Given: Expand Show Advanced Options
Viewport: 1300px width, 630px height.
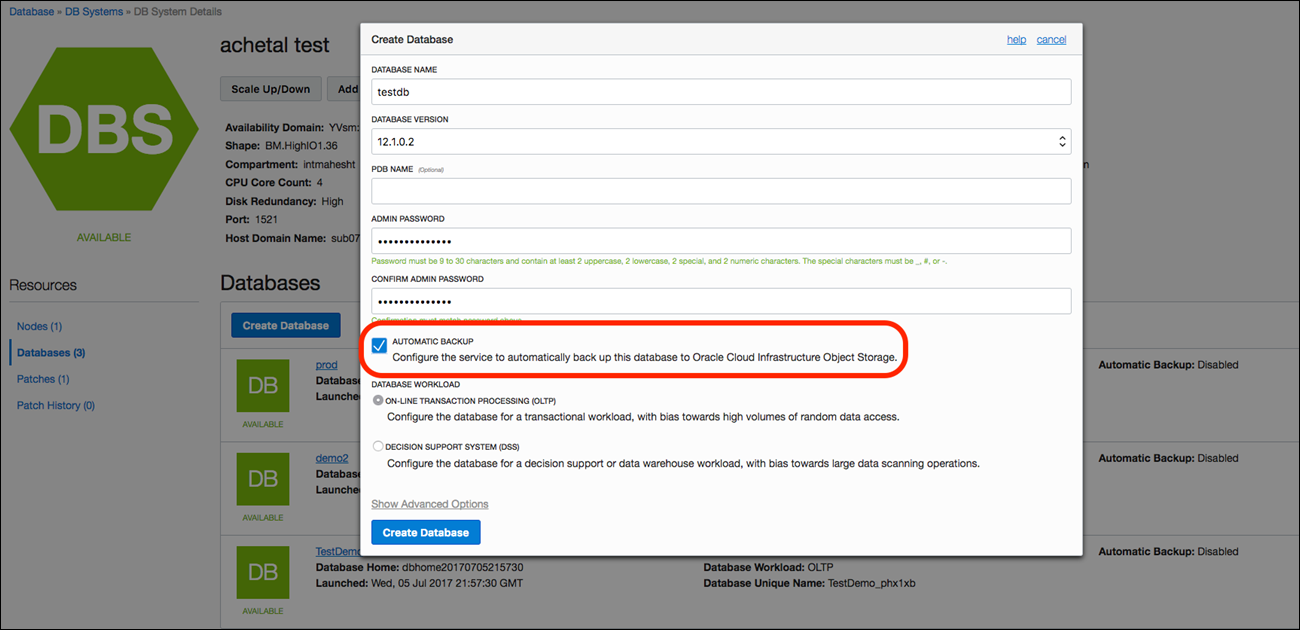Looking at the screenshot, I should tap(430, 504).
